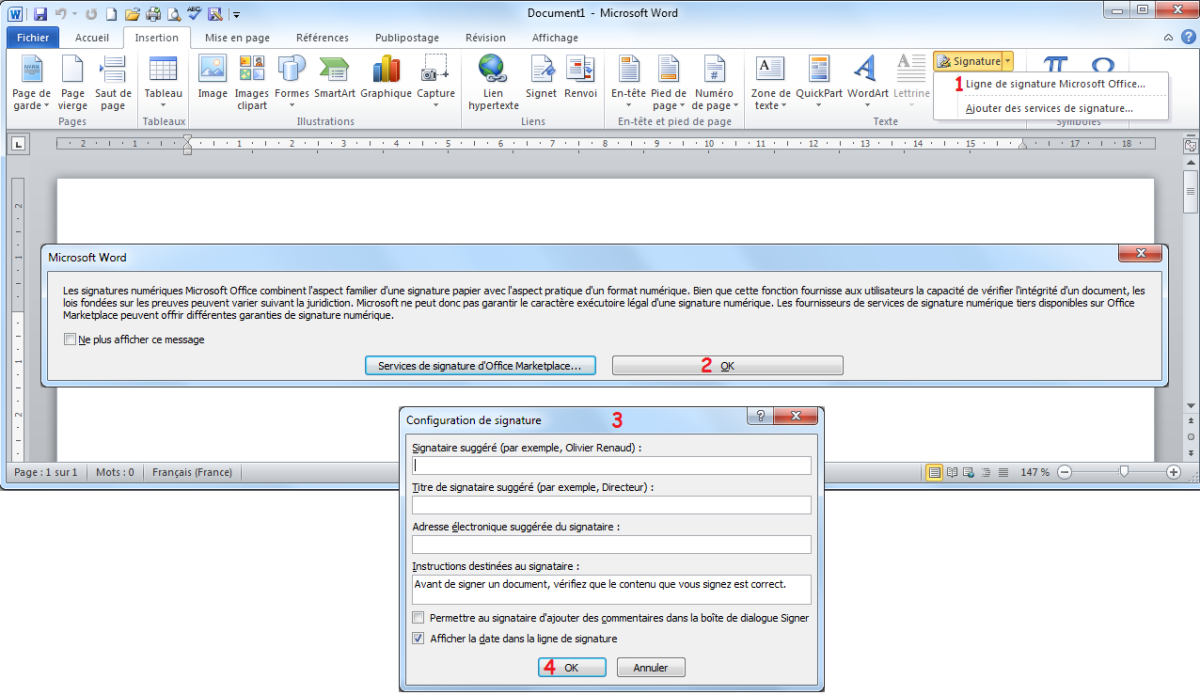1200x695 pixels.
Task: Switch to the Affichage tab
Action: pos(555,38)
